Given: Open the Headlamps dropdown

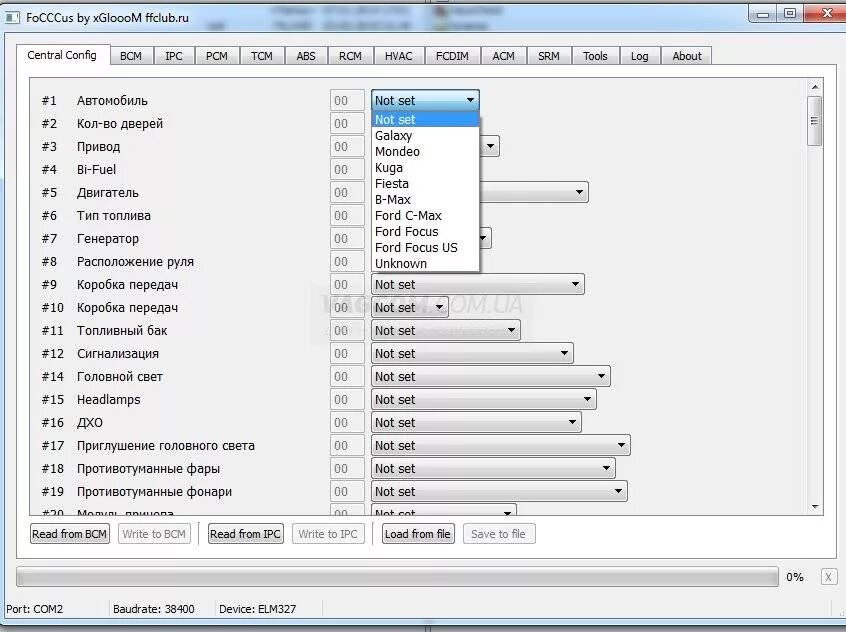Looking at the screenshot, I should pyautogui.click(x=483, y=399).
